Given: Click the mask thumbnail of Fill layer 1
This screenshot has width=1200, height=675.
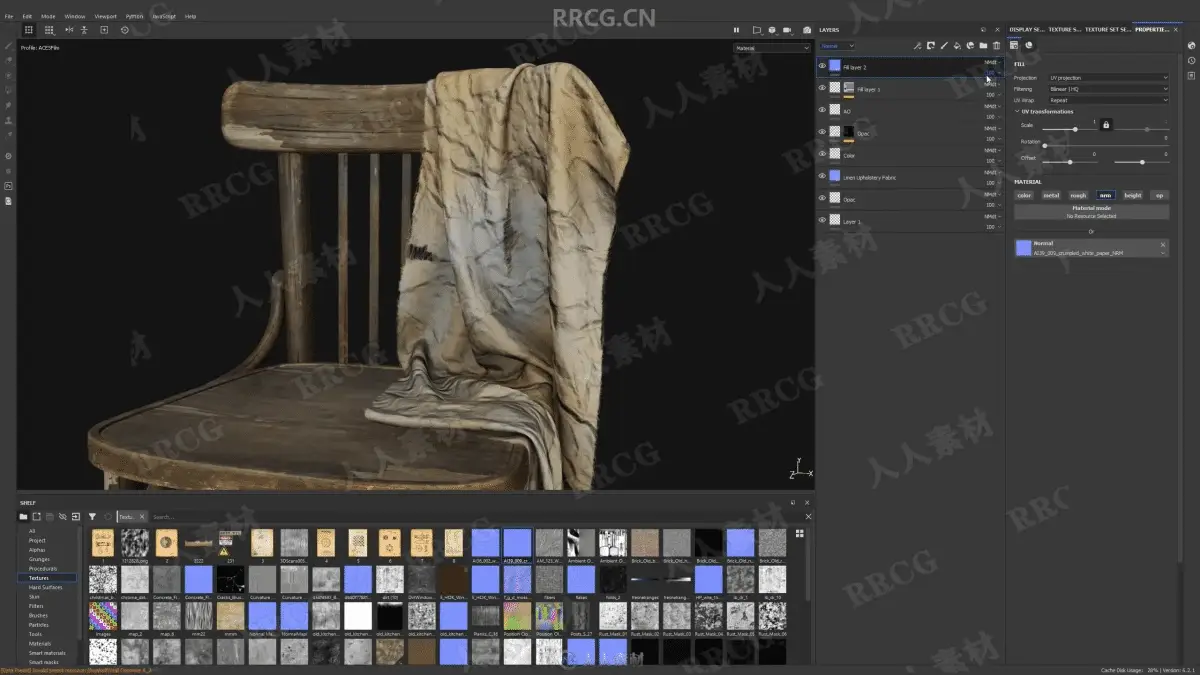Looking at the screenshot, I should coord(849,88).
